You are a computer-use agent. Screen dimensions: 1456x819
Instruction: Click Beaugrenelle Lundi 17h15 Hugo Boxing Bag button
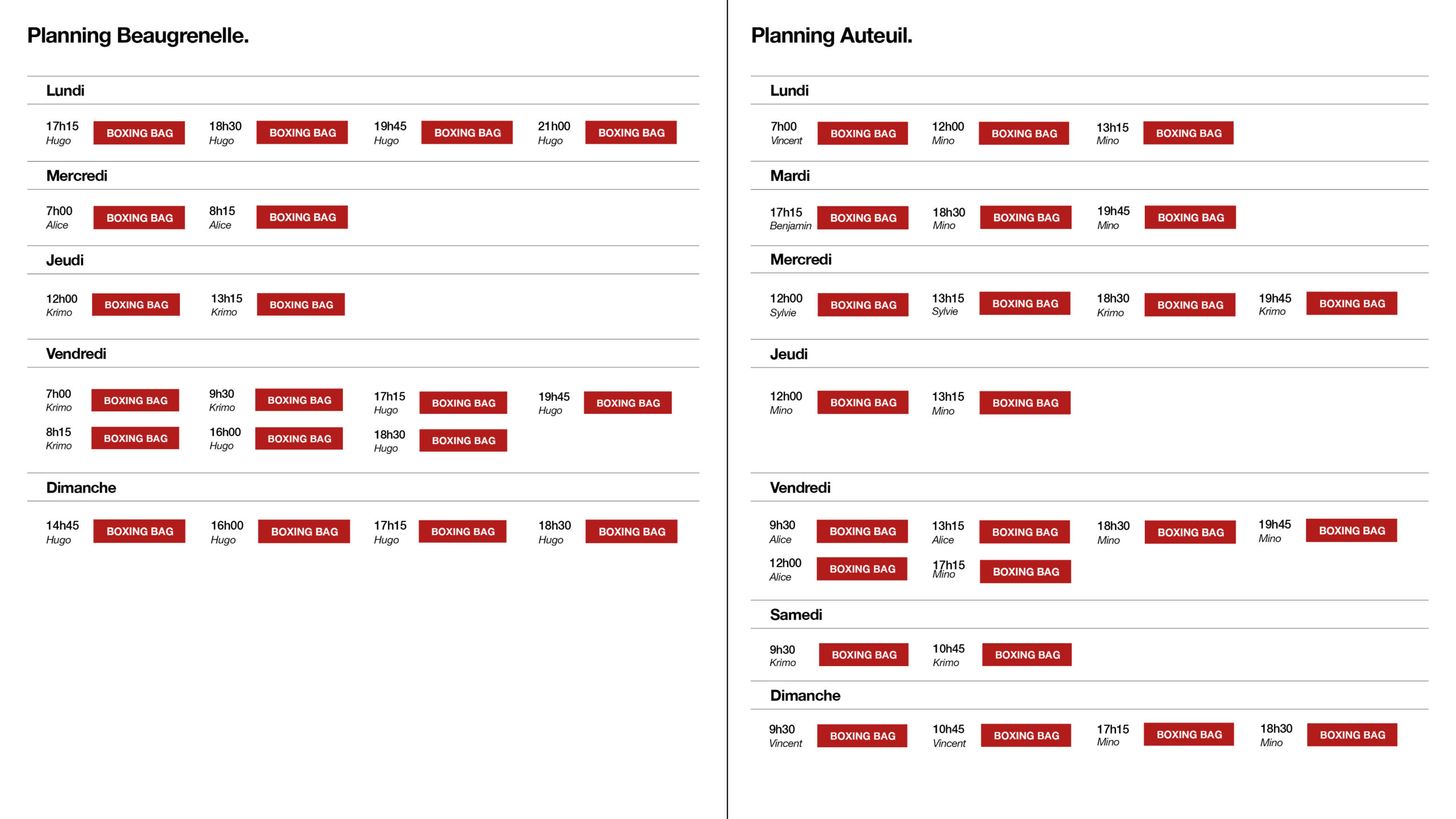click(139, 133)
